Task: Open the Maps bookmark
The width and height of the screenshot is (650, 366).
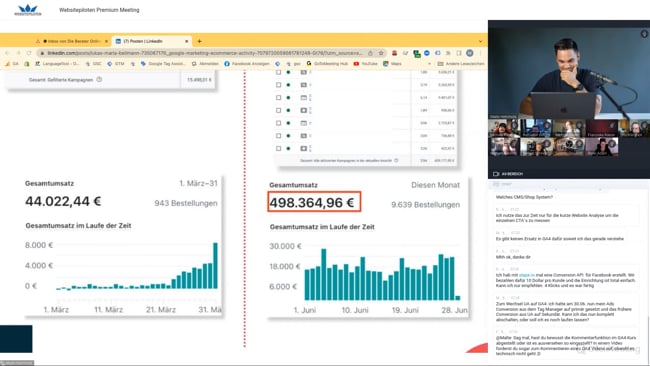Action: (x=392, y=64)
